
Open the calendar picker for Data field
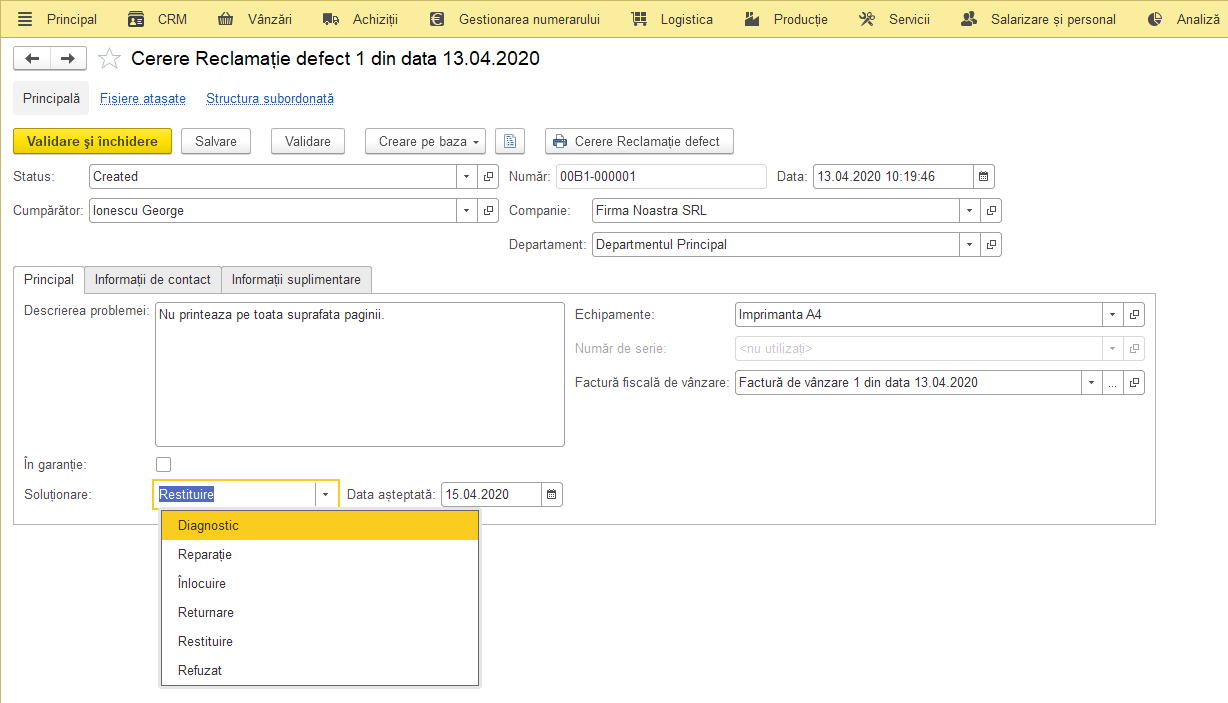(984, 176)
